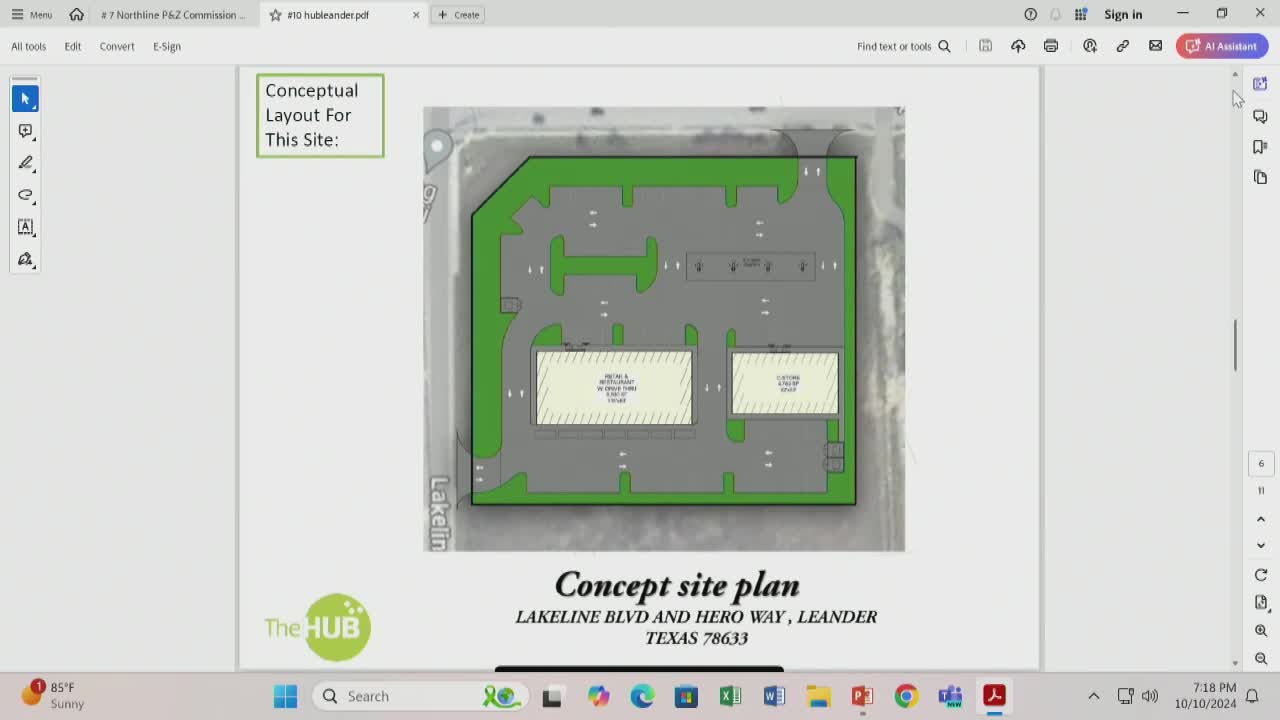Click Sign in
This screenshot has width=1280, height=720.
[1123, 14]
